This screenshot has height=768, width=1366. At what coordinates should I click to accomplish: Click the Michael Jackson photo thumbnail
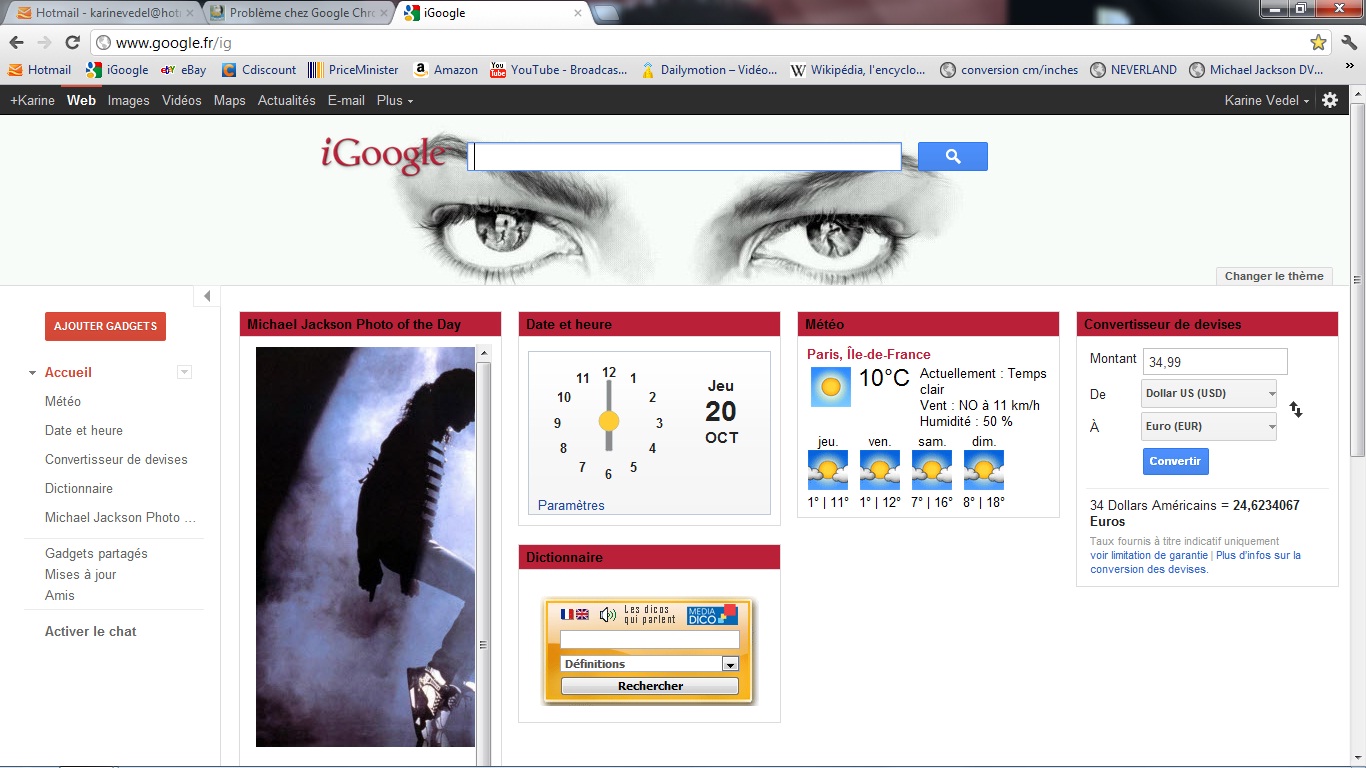click(366, 547)
